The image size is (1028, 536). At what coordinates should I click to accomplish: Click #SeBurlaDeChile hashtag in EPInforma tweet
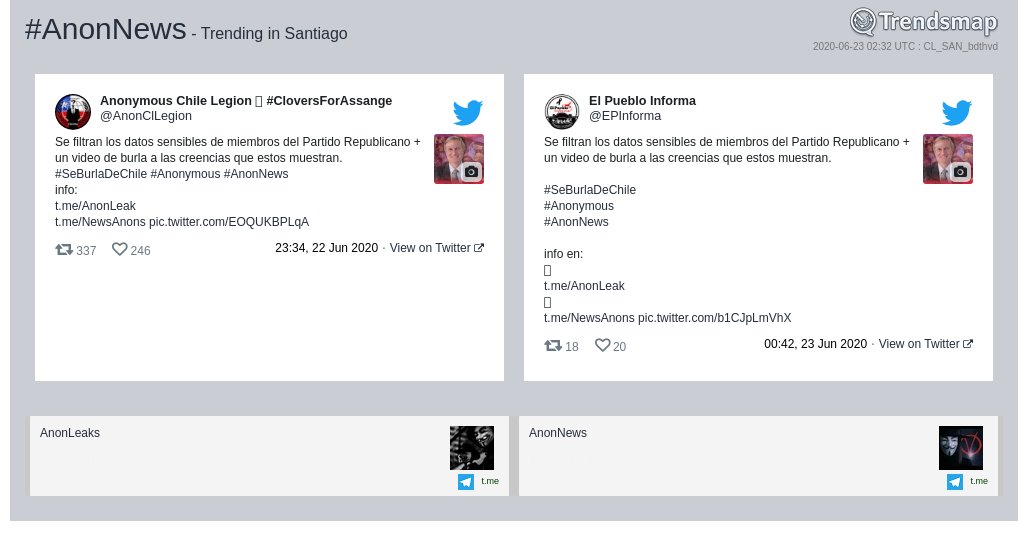click(590, 190)
